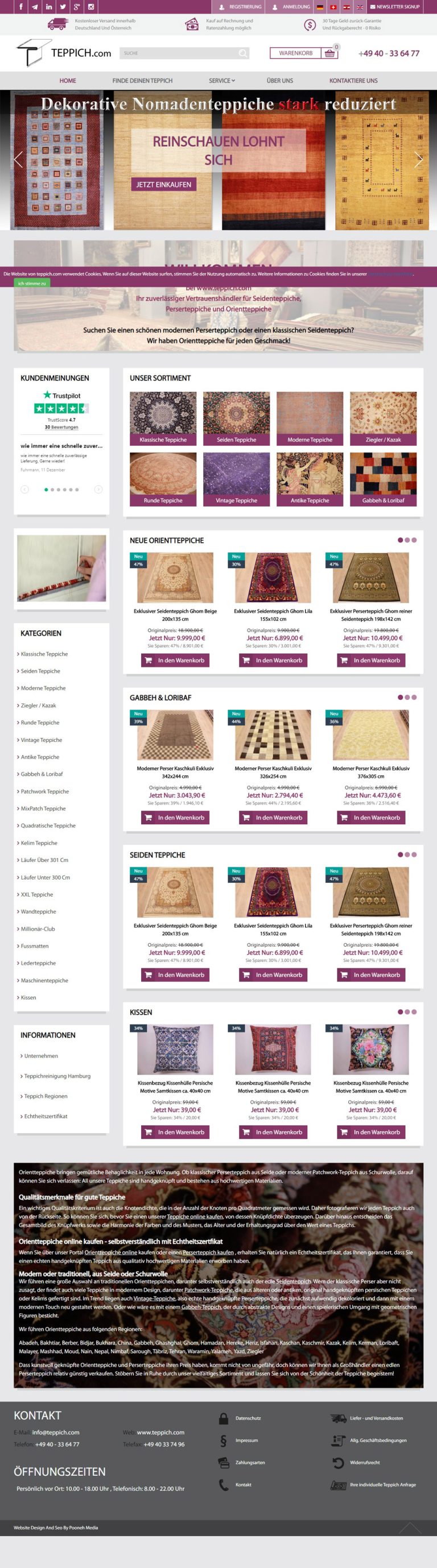Select third pagination dot in Kissen section

pos(414,1011)
